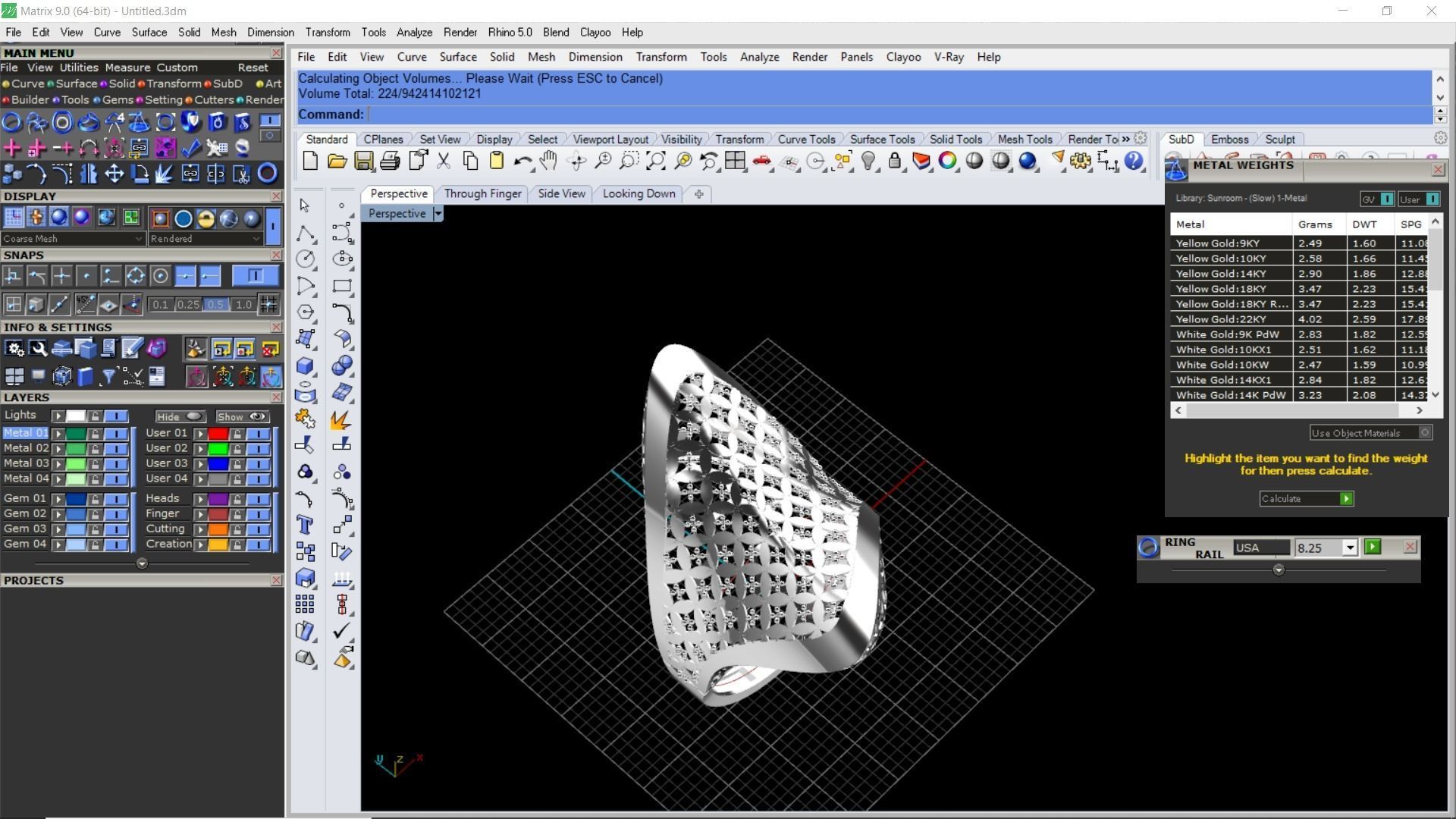Open the Coarse Mesh dropdown

(x=74, y=239)
